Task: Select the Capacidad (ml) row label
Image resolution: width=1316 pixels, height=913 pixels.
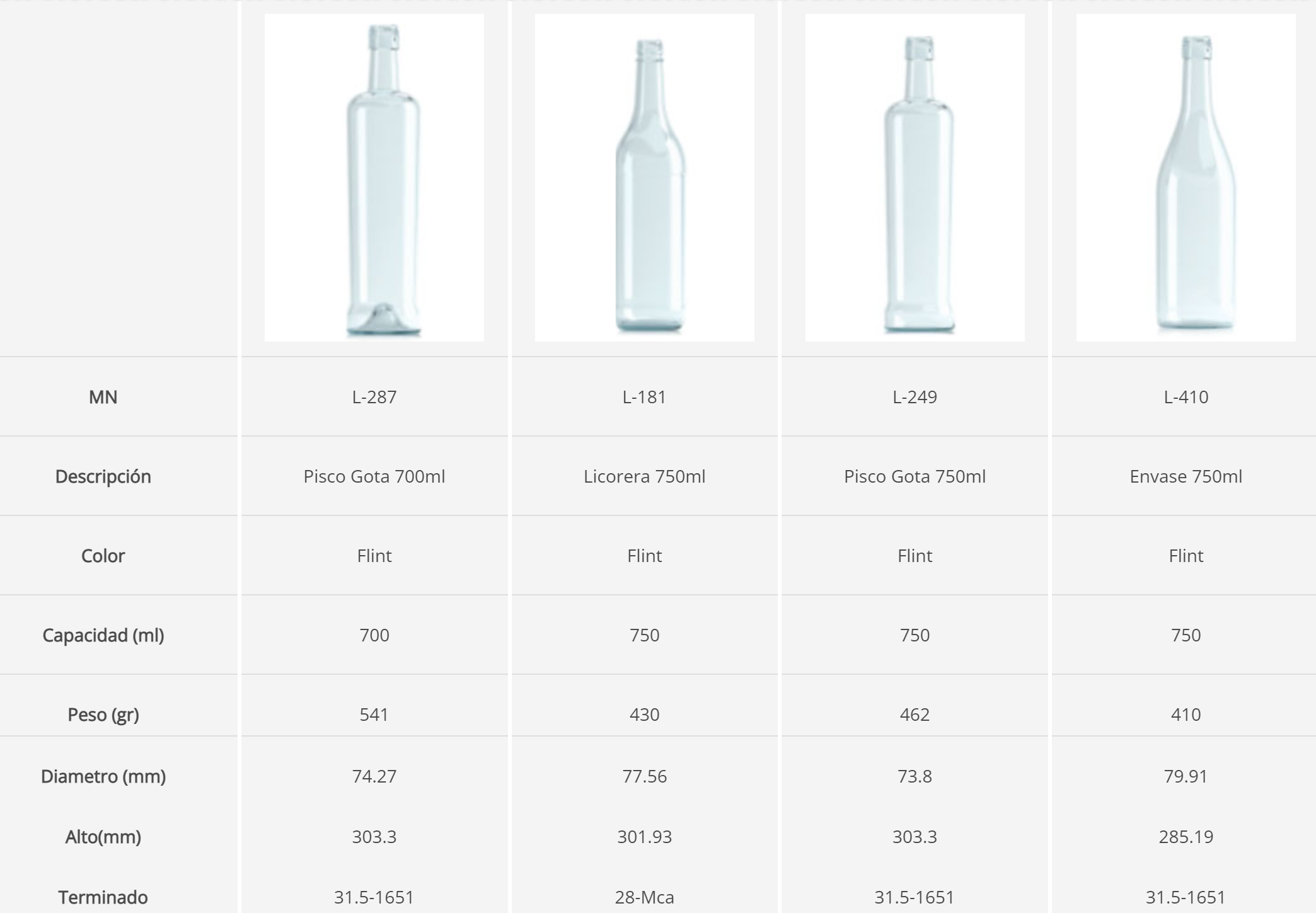Action: [x=103, y=635]
